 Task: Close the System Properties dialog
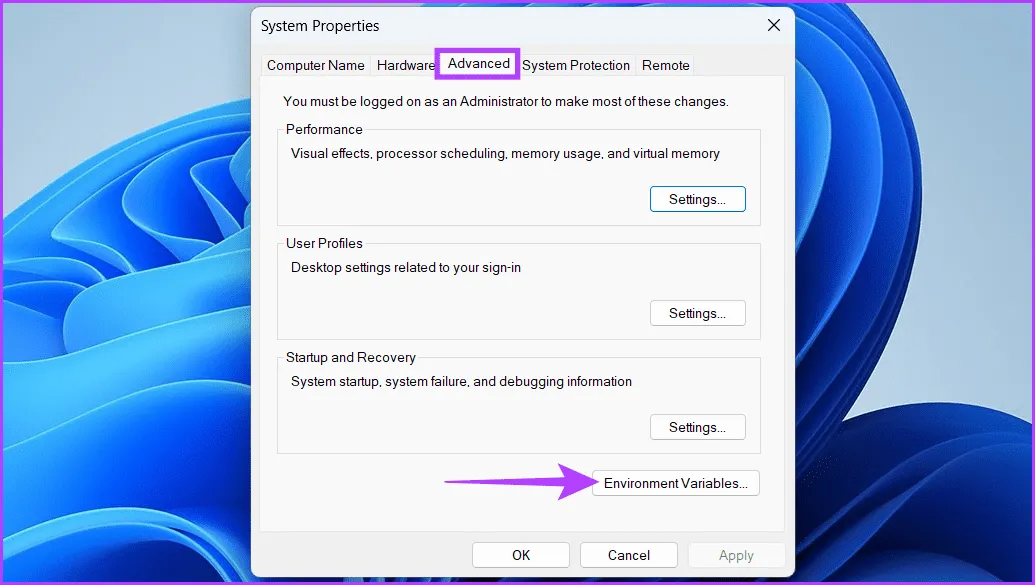[x=774, y=26]
